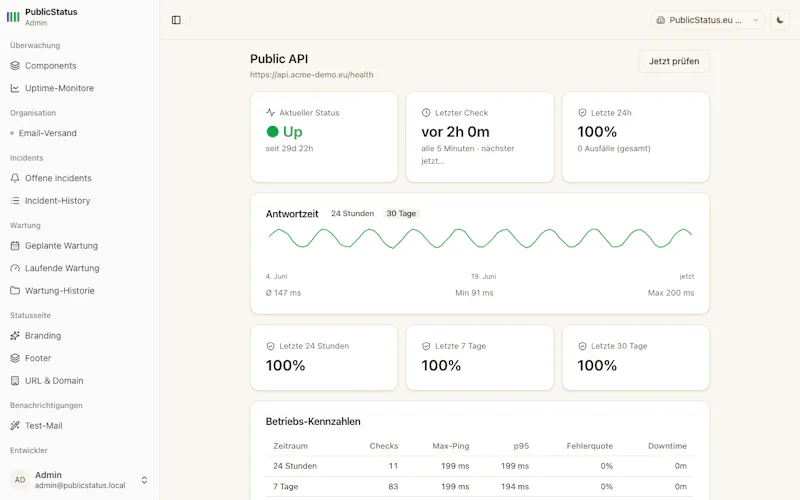Click the 'Min 91 ms' value
800x500 pixels.
(x=474, y=293)
